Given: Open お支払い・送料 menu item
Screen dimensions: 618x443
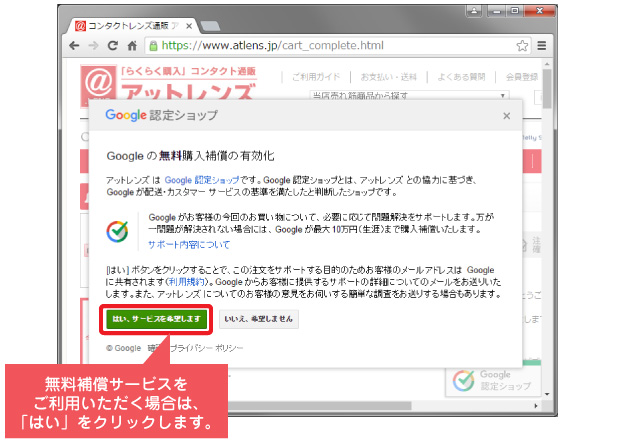Looking at the screenshot, I should [x=389, y=77].
